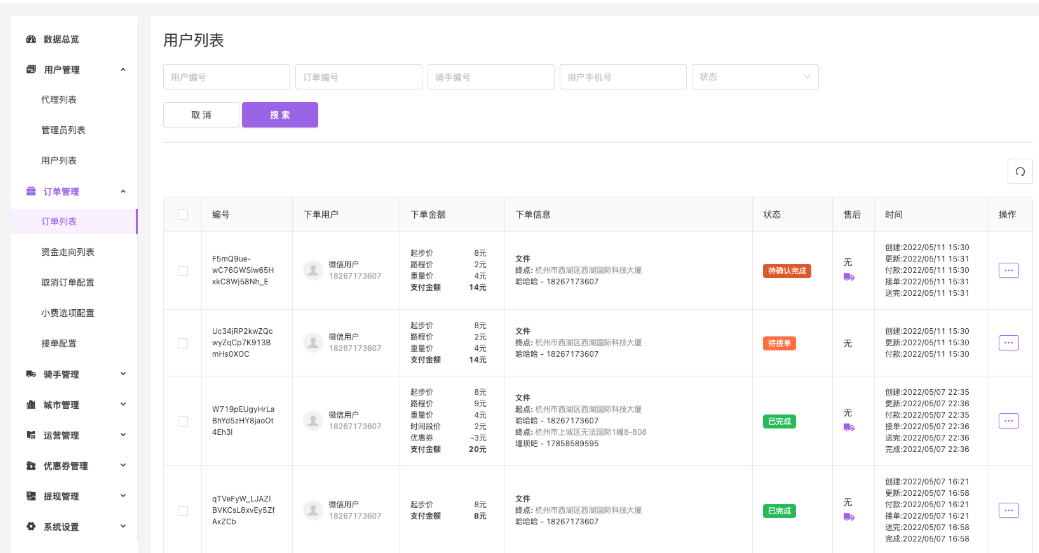Viewport: 1039px width, 553px height.
Task: Expand the 城市管理 menu chevron
Action: tap(123, 405)
